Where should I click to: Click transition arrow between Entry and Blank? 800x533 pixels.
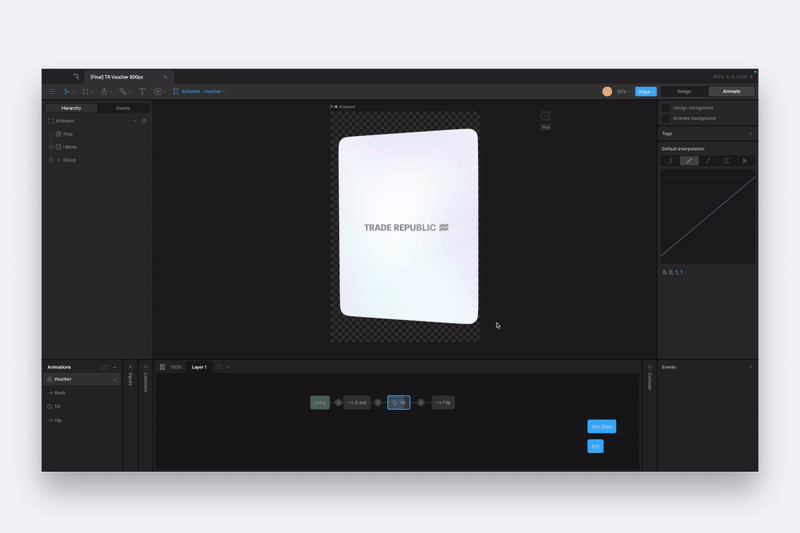click(338, 402)
